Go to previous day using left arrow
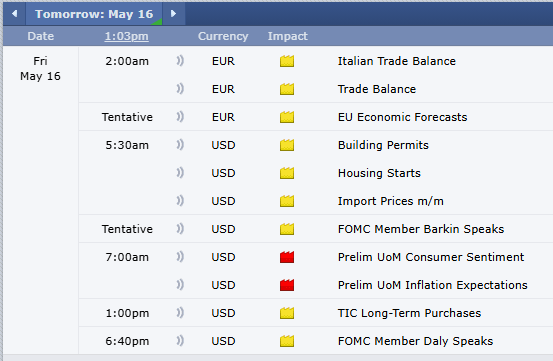553x361 pixels. [14, 14]
